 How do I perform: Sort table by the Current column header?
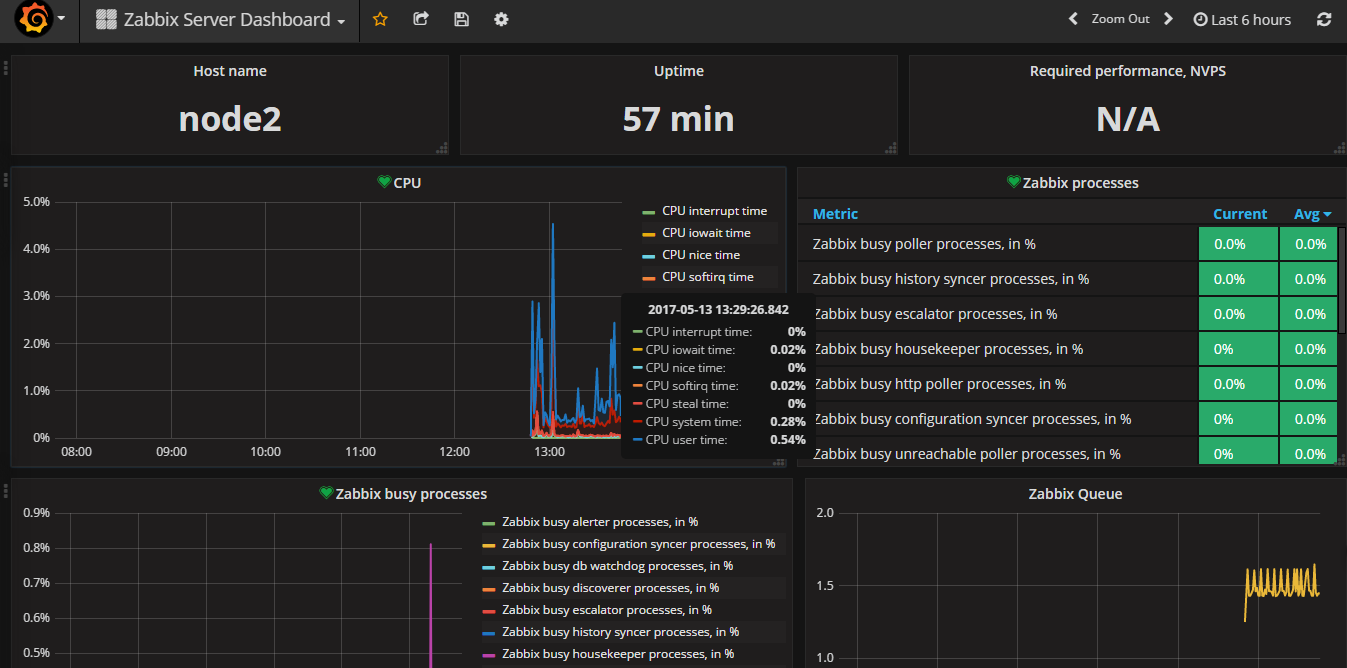click(x=1240, y=214)
